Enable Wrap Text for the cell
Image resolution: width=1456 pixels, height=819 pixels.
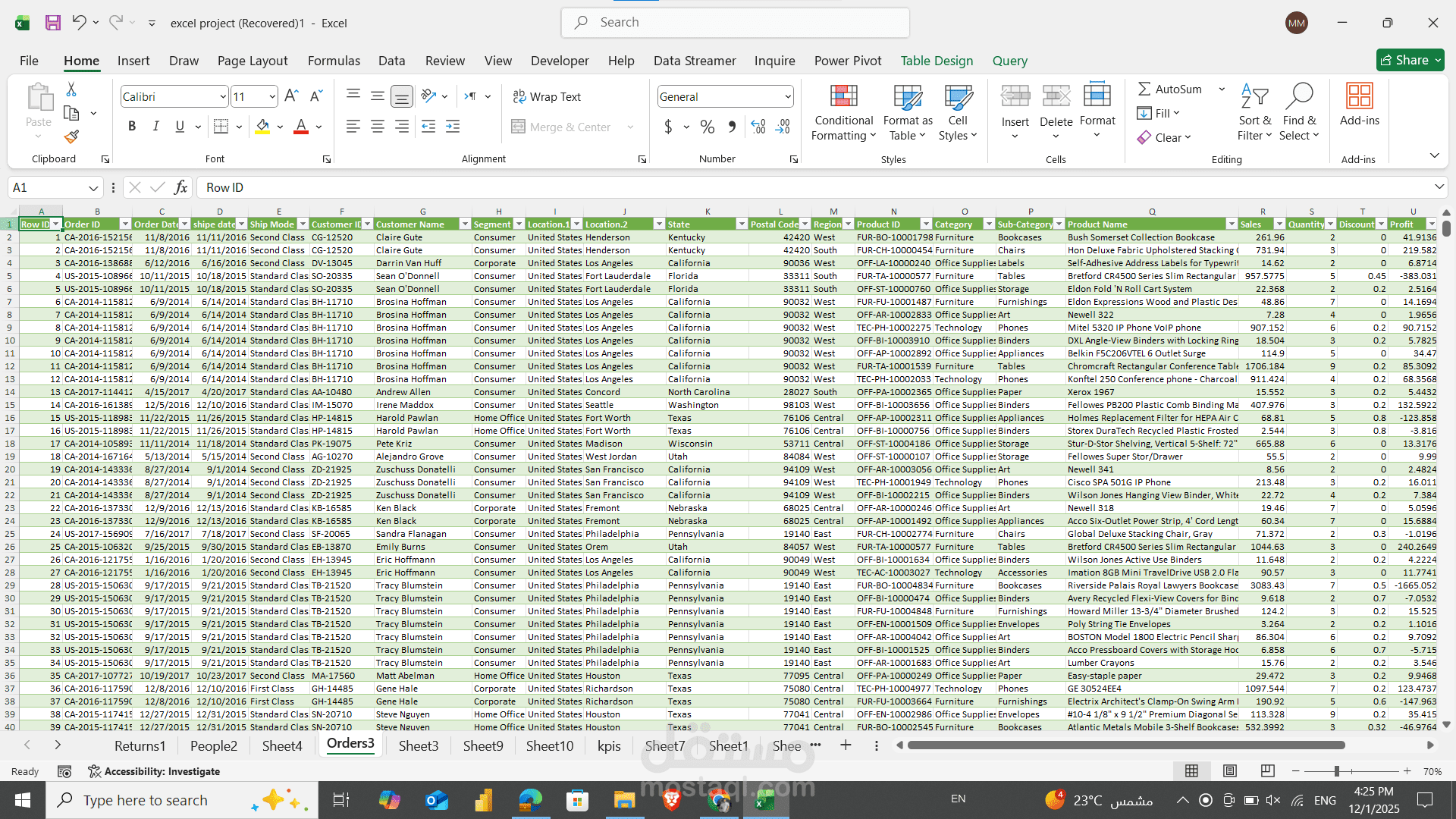point(547,96)
